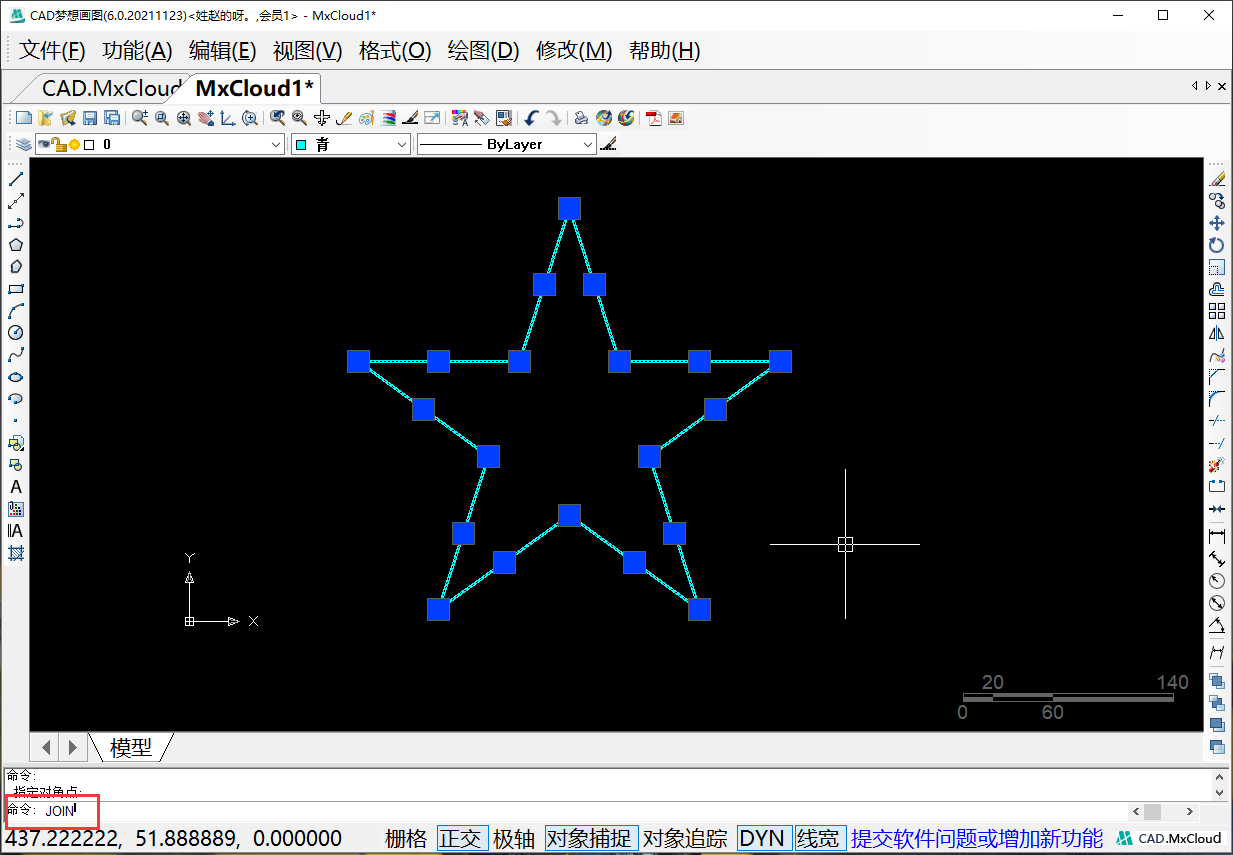The height and width of the screenshot is (855, 1233).
Task: Toggle 对象捕捉 object snap
Action: click(592, 838)
